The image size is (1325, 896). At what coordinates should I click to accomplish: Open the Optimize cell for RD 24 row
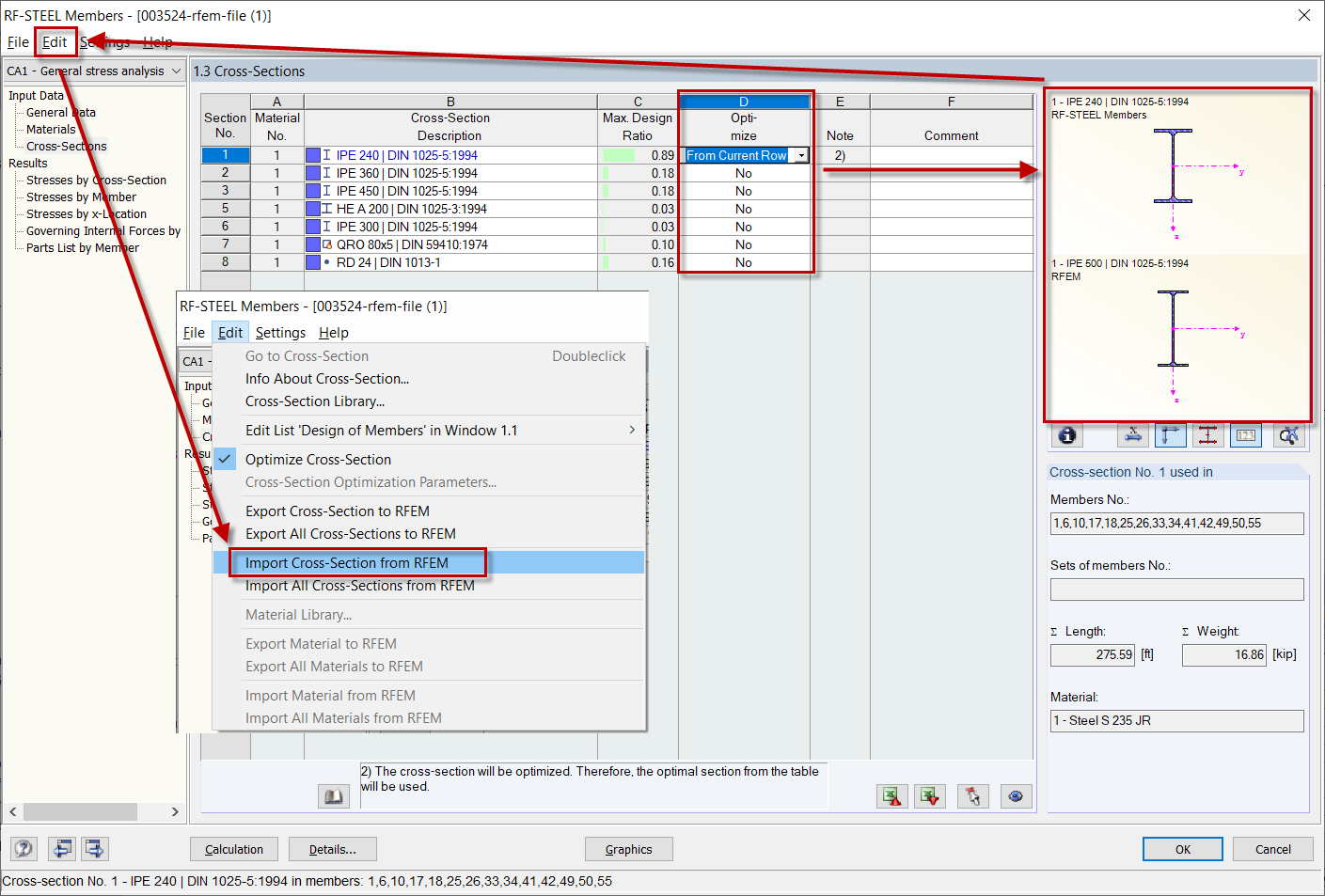pyautogui.click(x=744, y=262)
